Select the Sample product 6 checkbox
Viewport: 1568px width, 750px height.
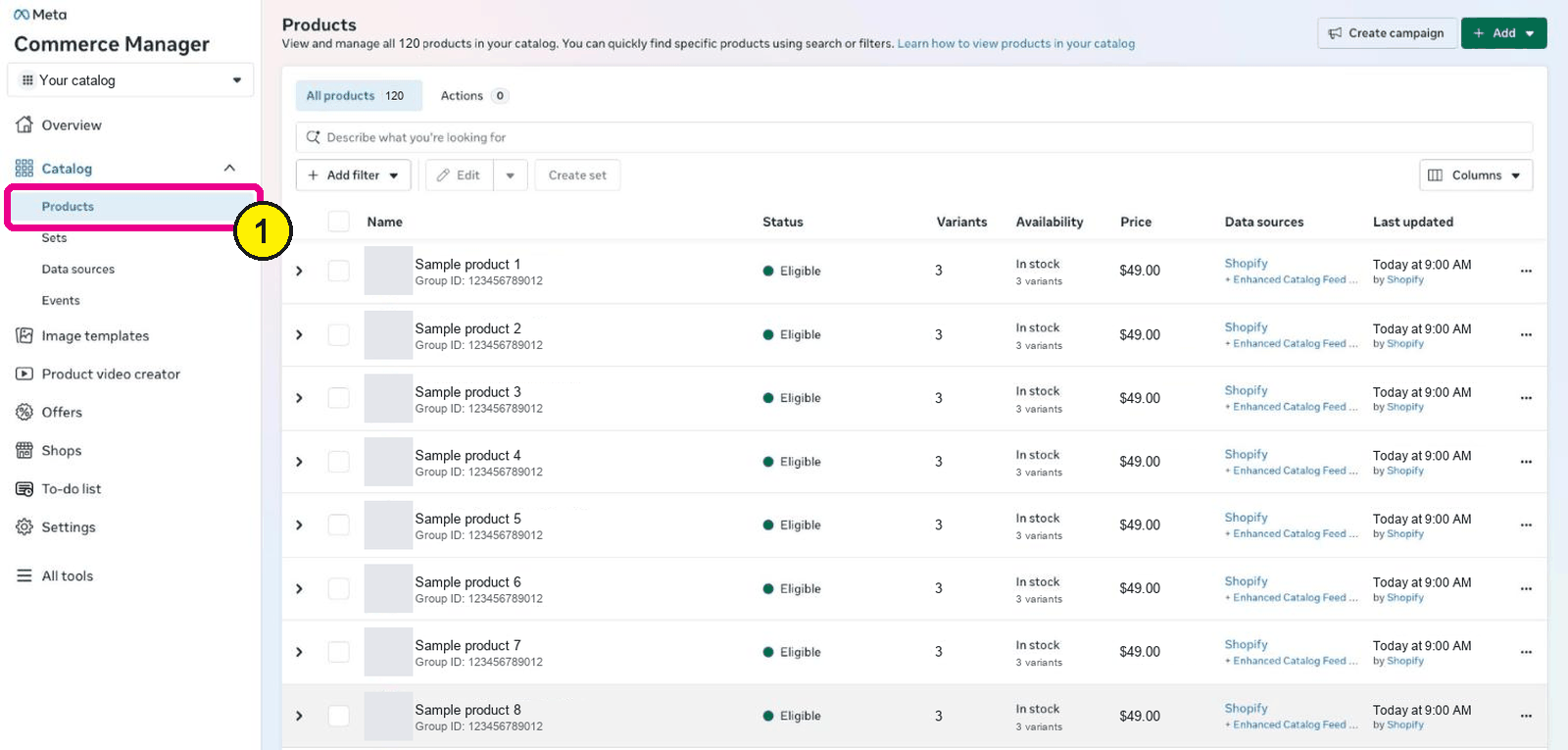click(x=338, y=588)
